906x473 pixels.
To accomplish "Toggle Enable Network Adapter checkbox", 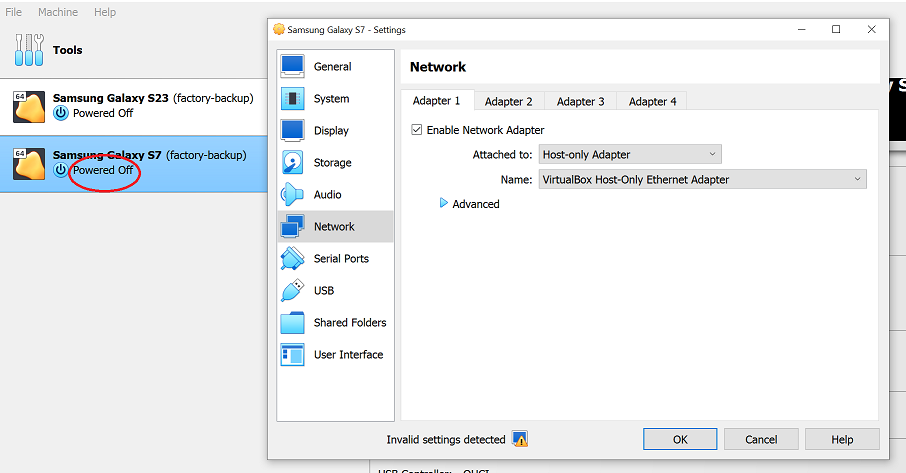I will pyautogui.click(x=417, y=130).
